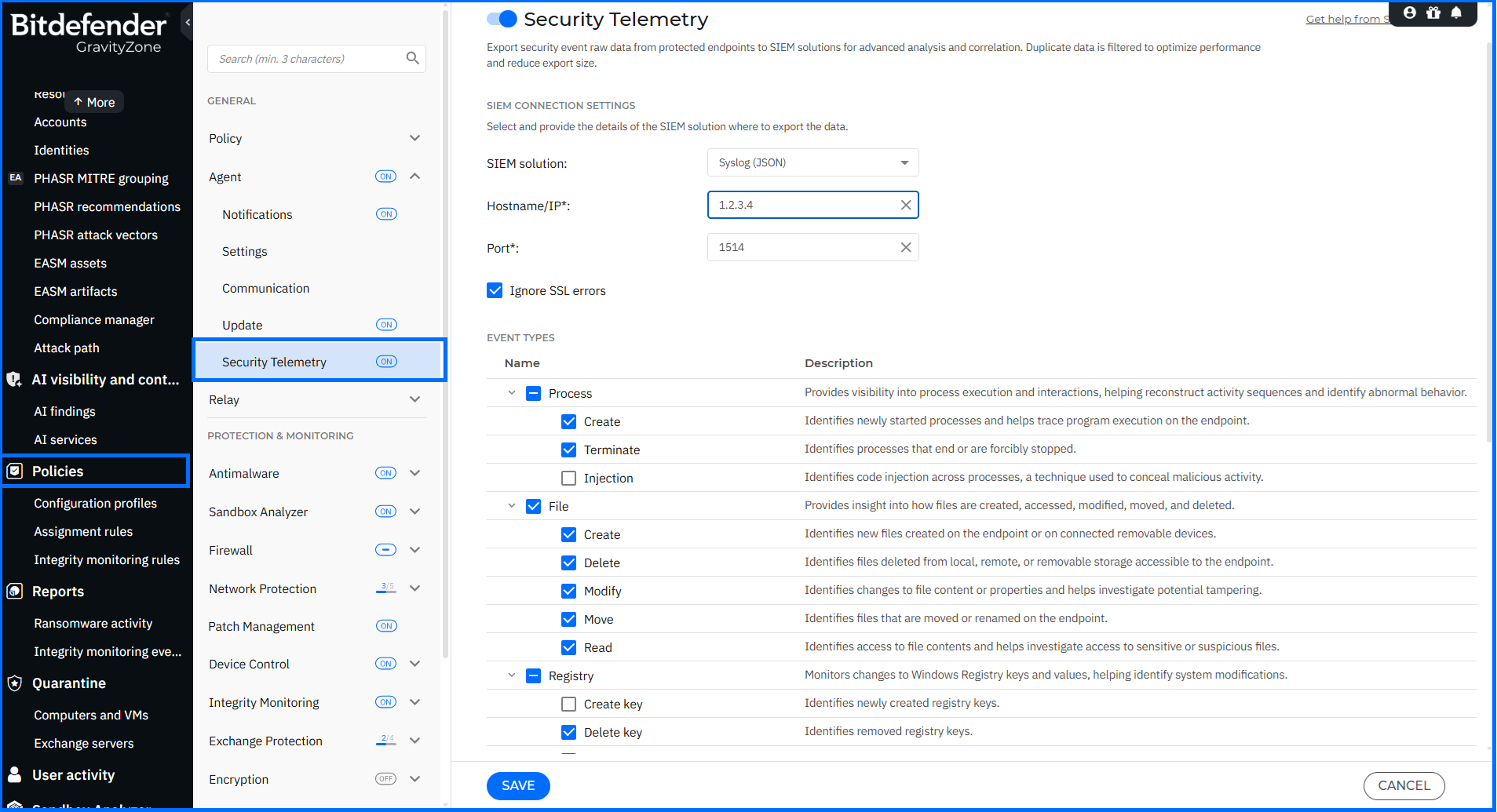This screenshot has width=1497, height=812.
Task: Uncheck the Process Terminate checkbox
Action: (x=569, y=450)
